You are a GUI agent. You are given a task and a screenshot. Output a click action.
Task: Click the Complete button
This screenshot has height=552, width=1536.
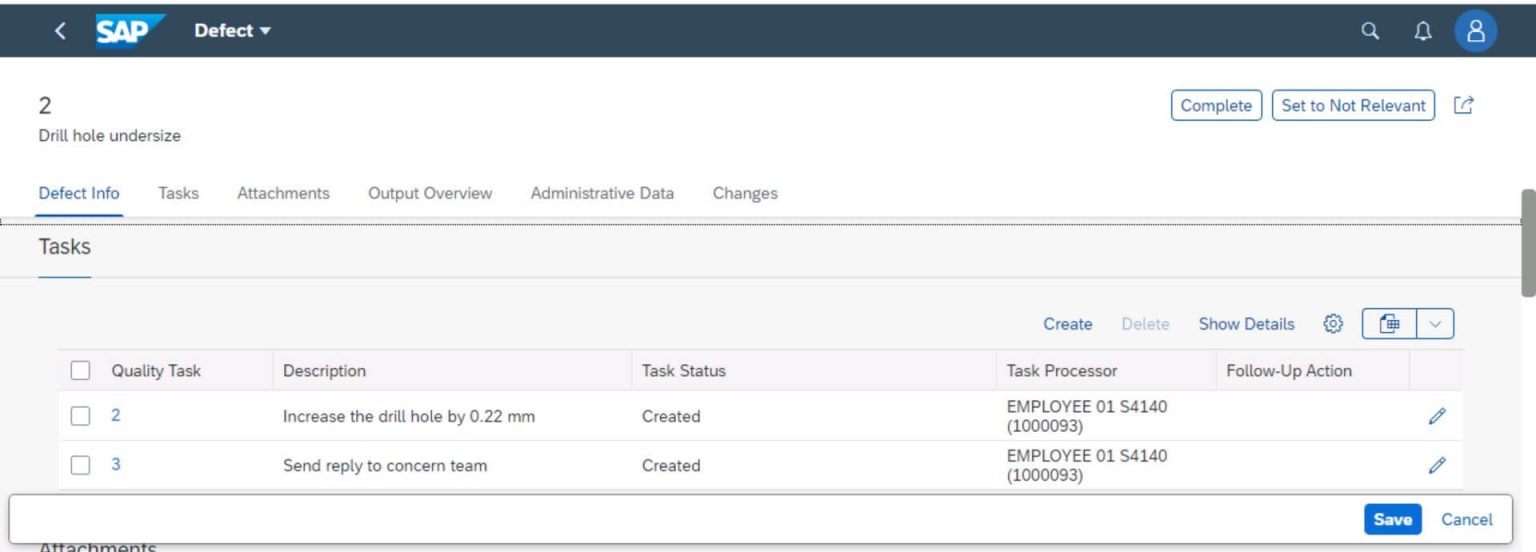click(1215, 105)
